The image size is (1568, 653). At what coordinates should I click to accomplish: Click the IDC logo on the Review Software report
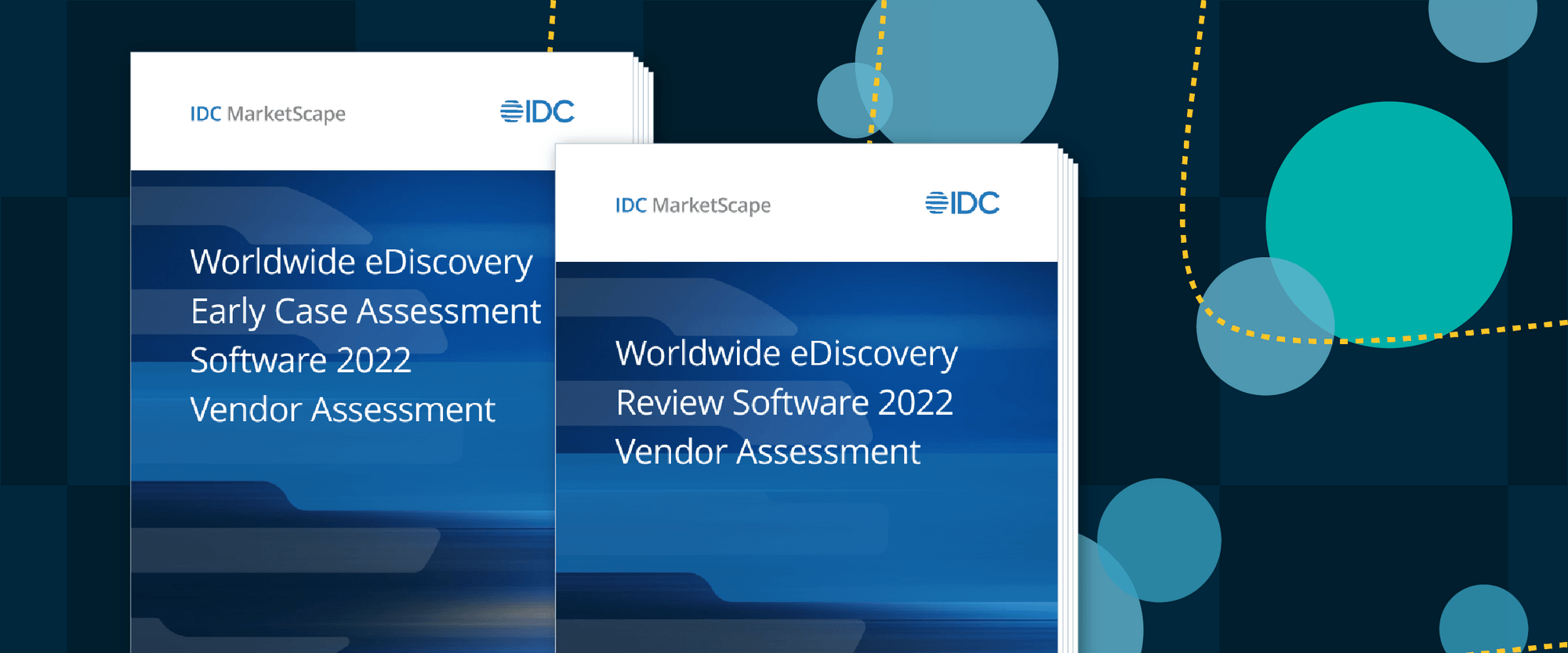[x=962, y=203]
